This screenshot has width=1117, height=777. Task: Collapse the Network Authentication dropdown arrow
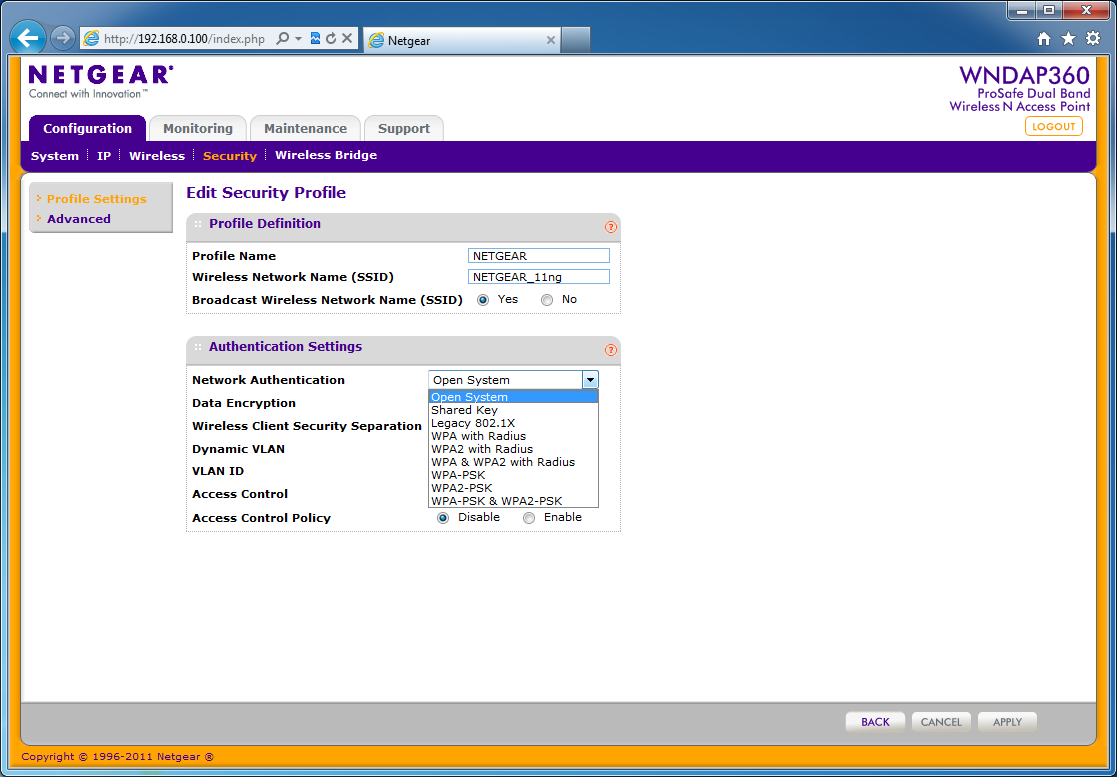pyautogui.click(x=590, y=380)
